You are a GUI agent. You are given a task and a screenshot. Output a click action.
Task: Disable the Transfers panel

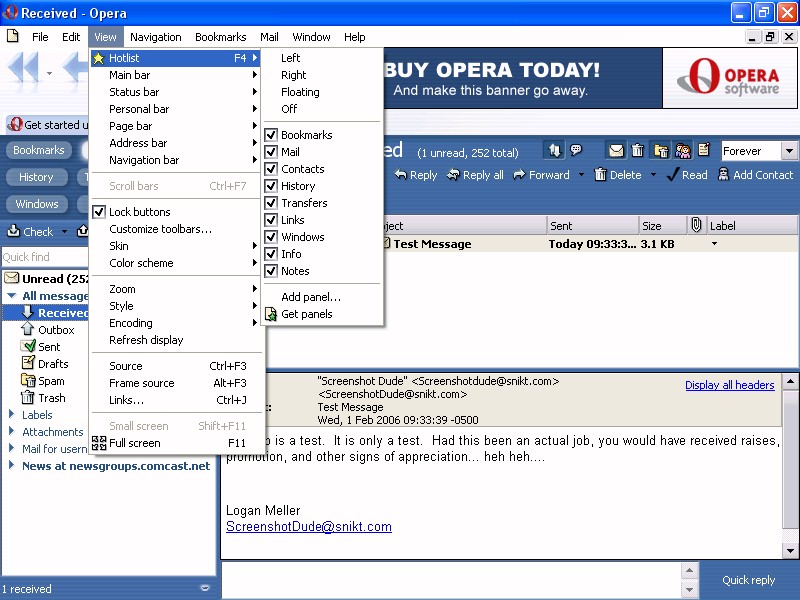coord(271,203)
